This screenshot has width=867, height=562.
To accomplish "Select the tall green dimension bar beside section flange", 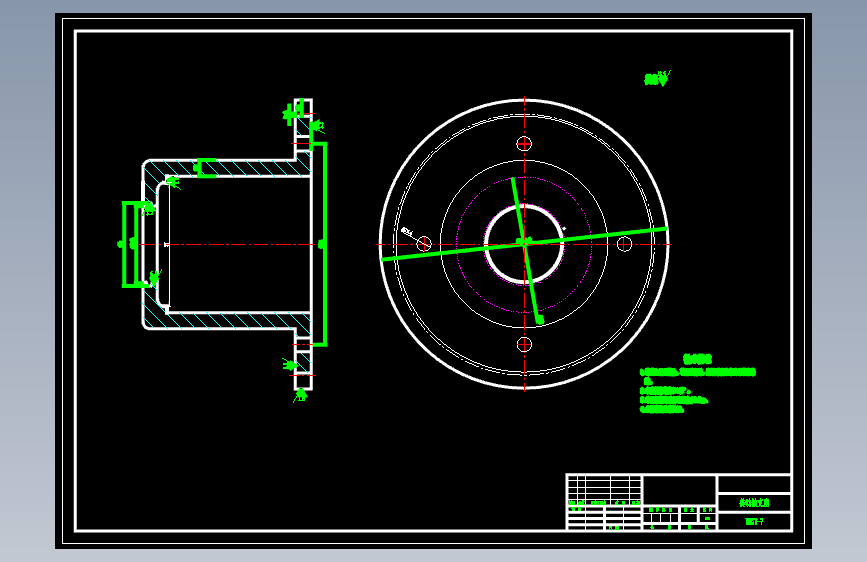I will [x=325, y=244].
